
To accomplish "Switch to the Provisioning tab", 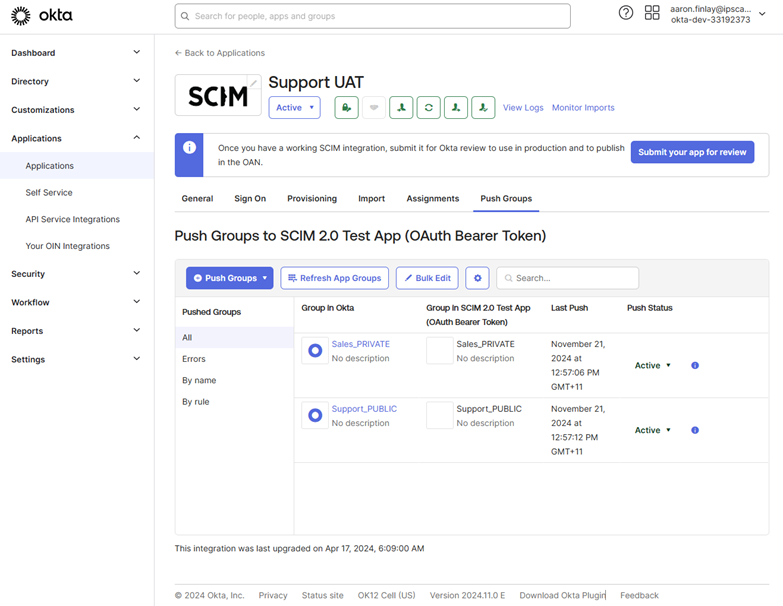I will coord(312,199).
